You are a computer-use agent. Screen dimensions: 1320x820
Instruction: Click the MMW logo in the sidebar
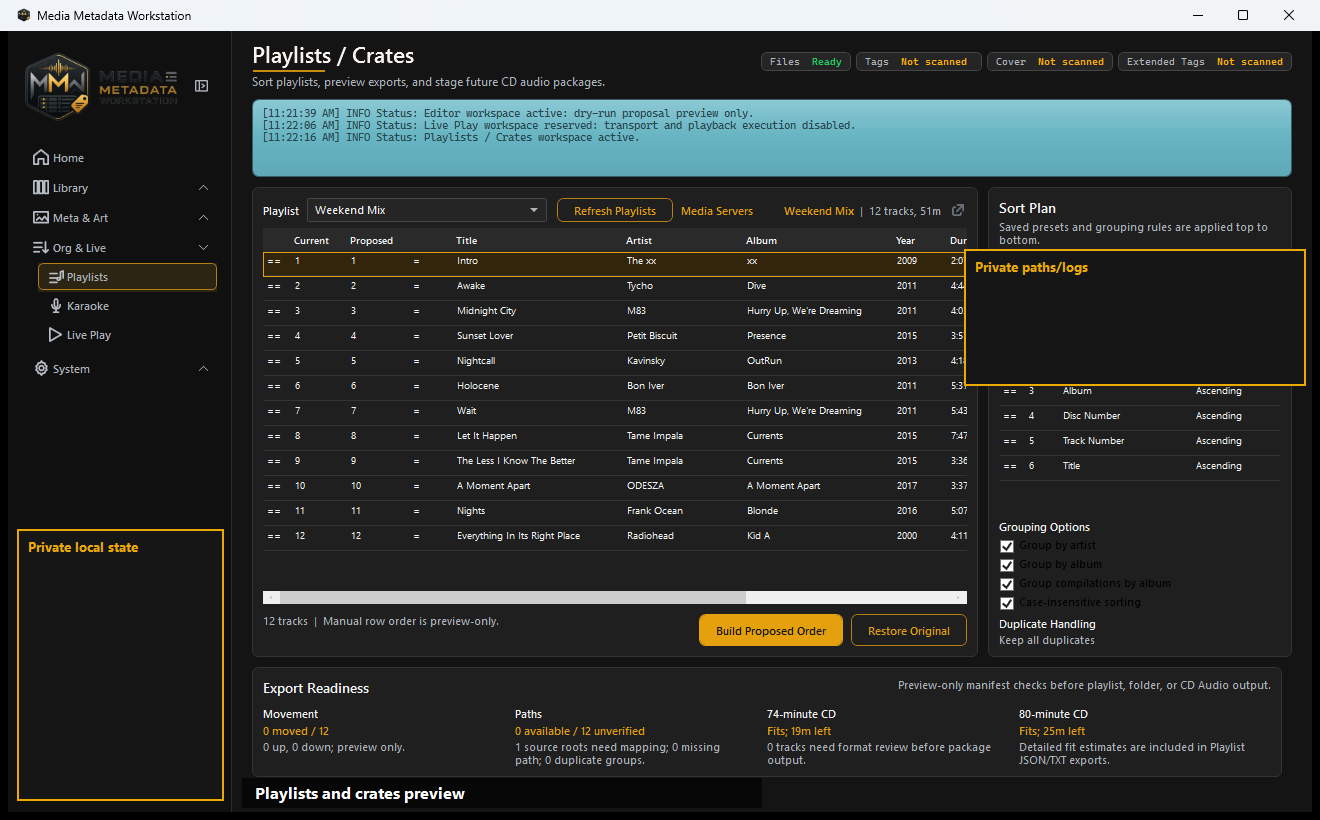pos(58,87)
